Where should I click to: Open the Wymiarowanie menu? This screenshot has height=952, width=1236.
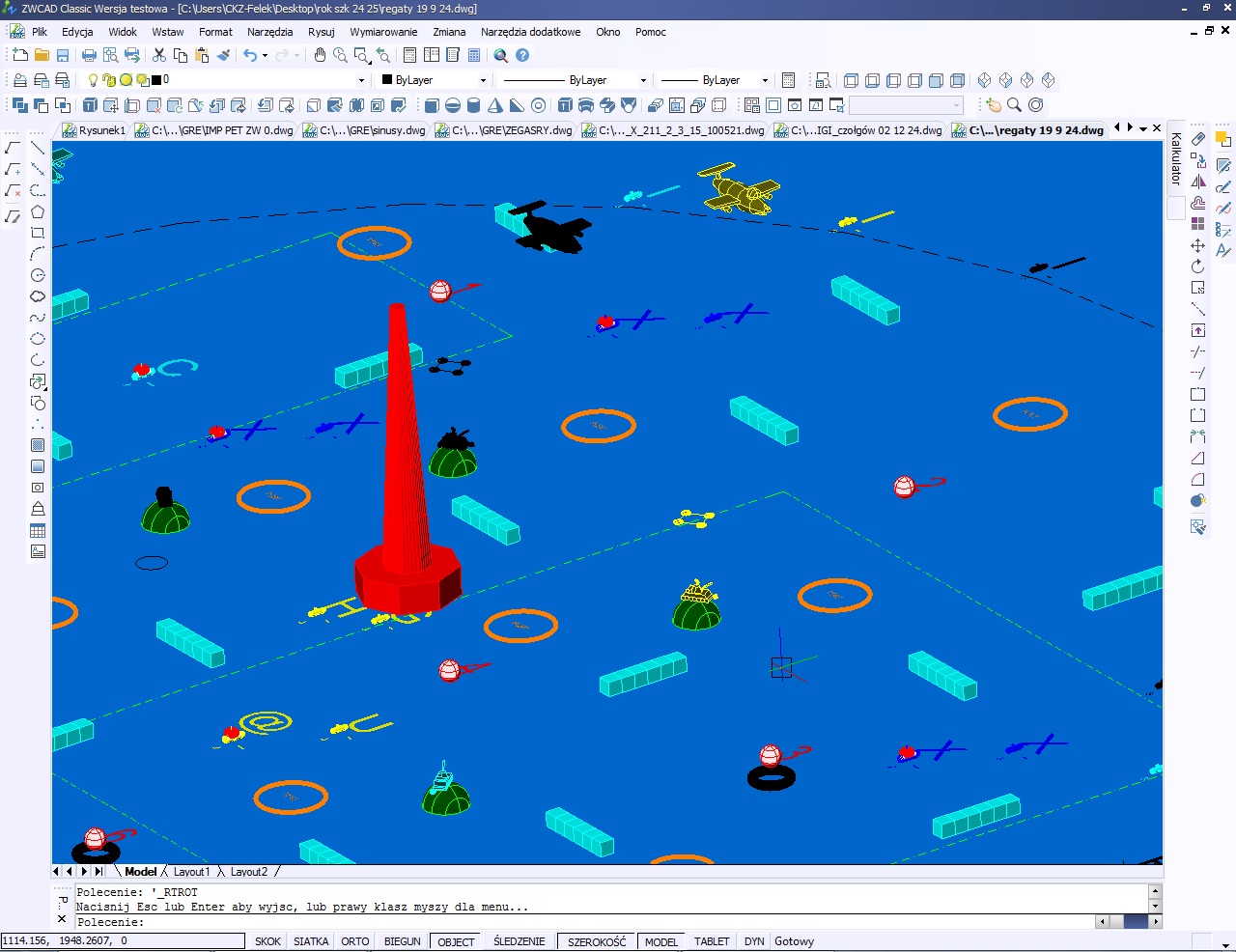tap(383, 32)
